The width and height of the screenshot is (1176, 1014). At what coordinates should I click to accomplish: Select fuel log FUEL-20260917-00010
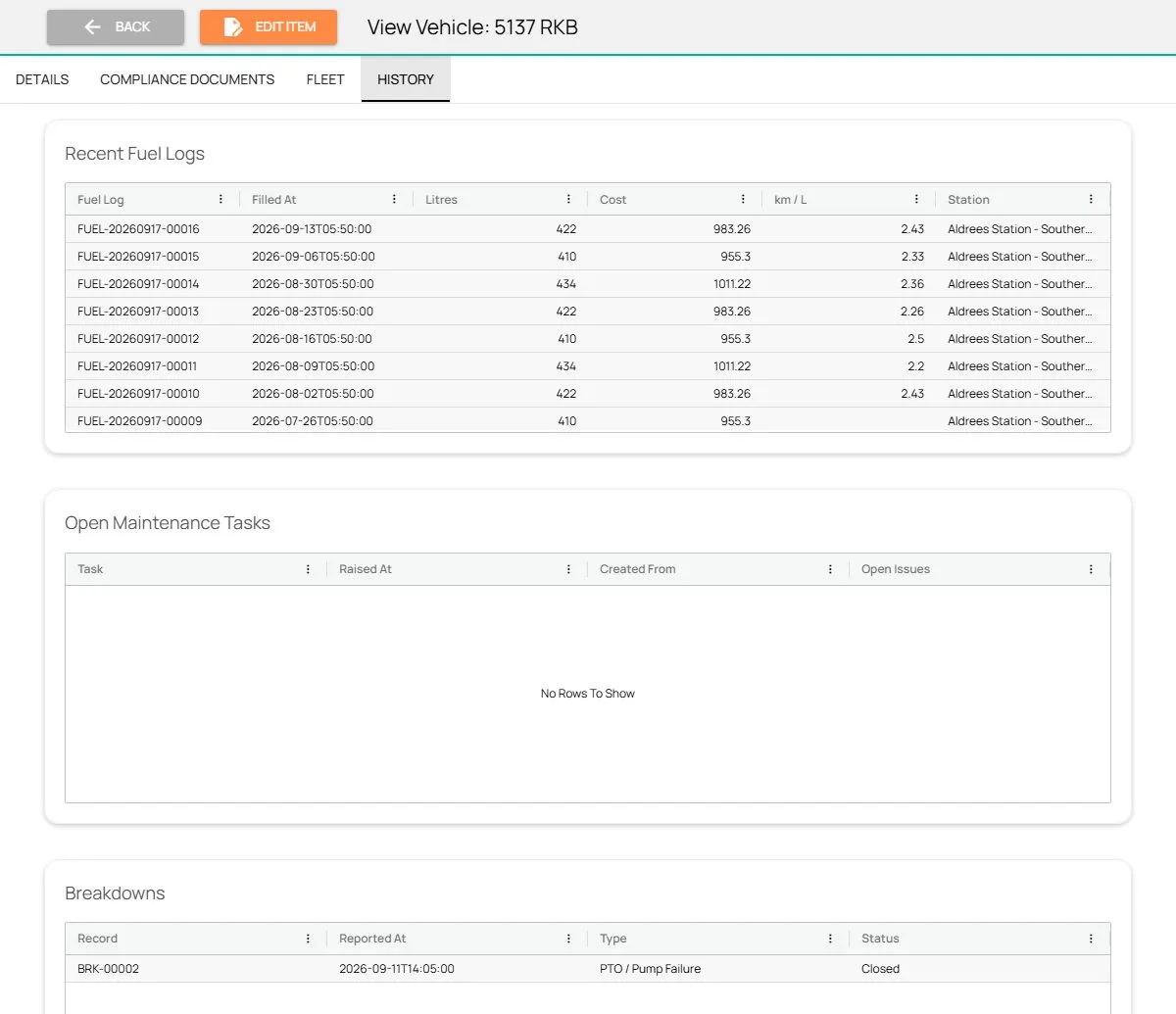pos(138,394)
